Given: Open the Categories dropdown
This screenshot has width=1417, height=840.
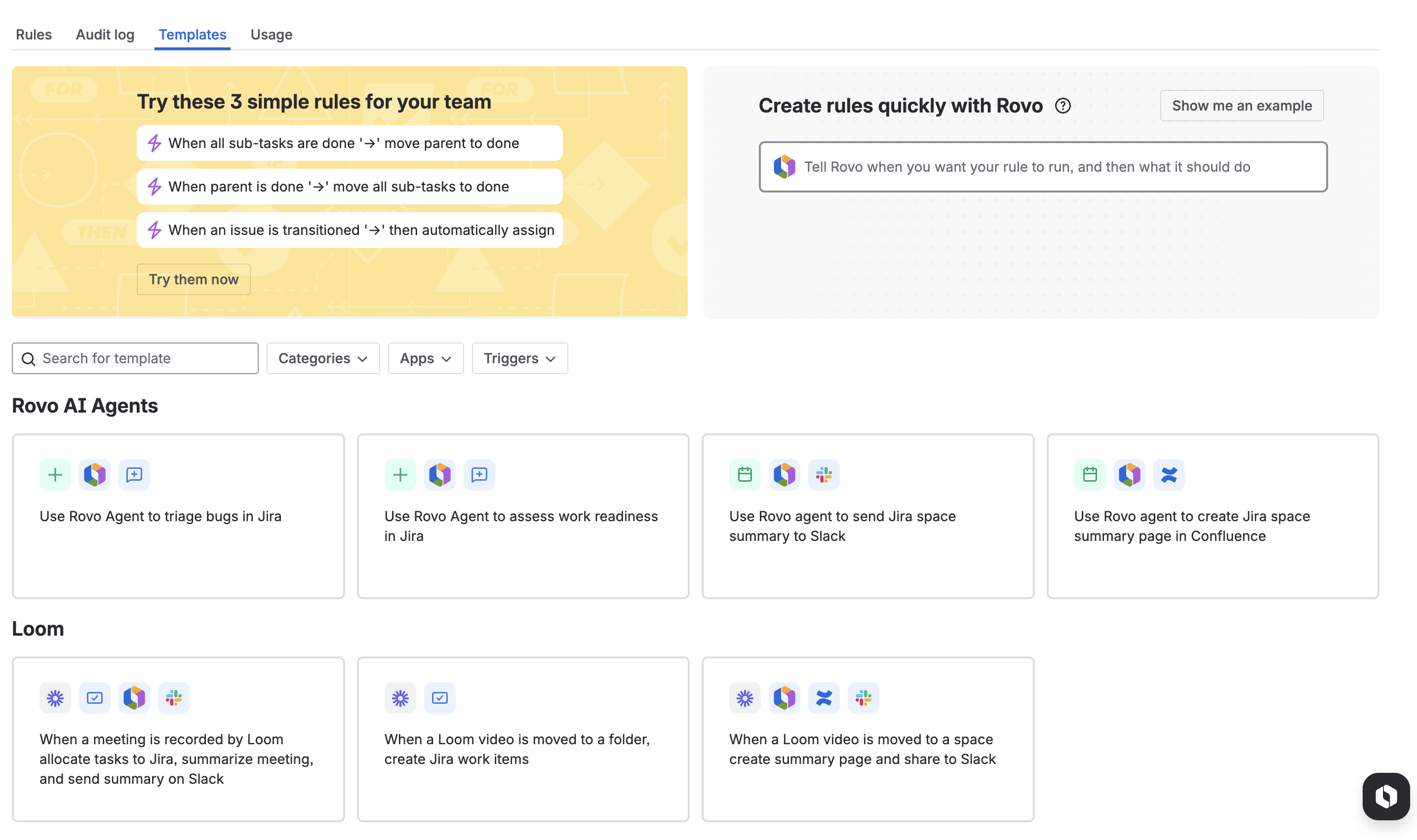Looking at the screenshot, I should [x=323, y=358].
